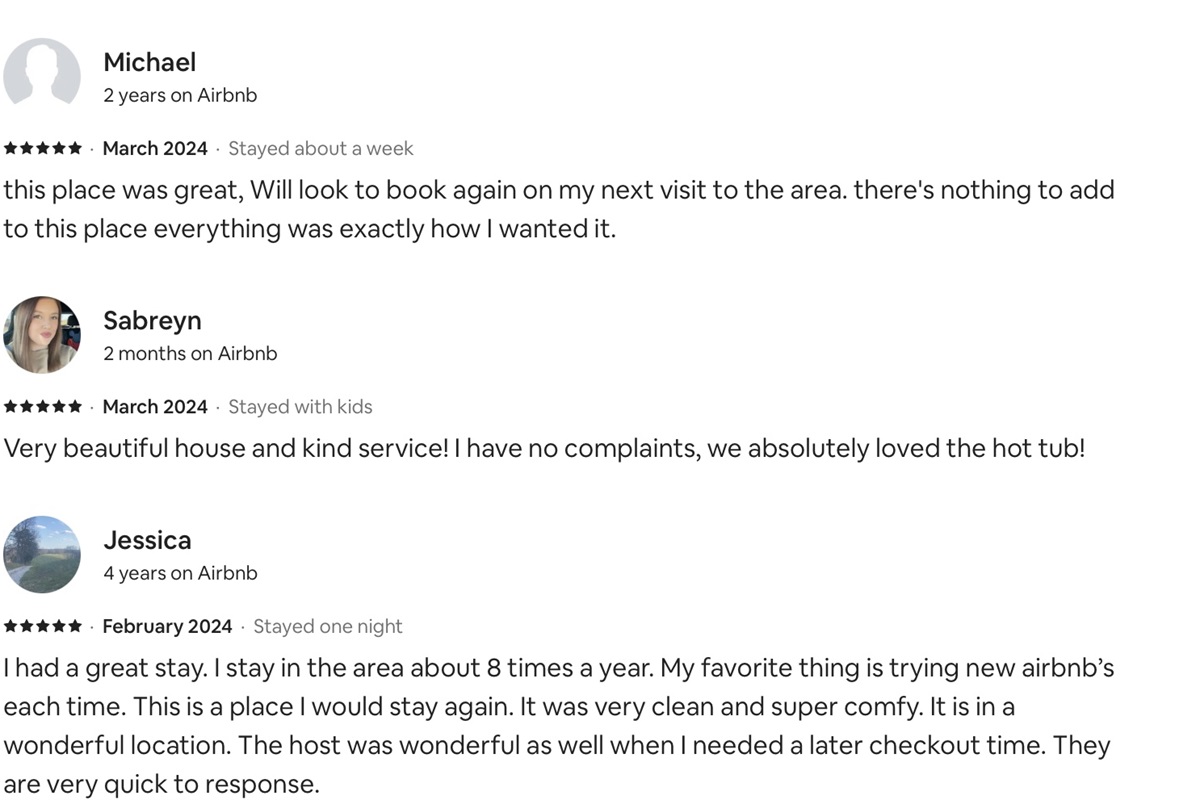Click "2 months on Airbnb" under Sabreyn
The height and width of the screenshot is (800, 1200).
190,354
